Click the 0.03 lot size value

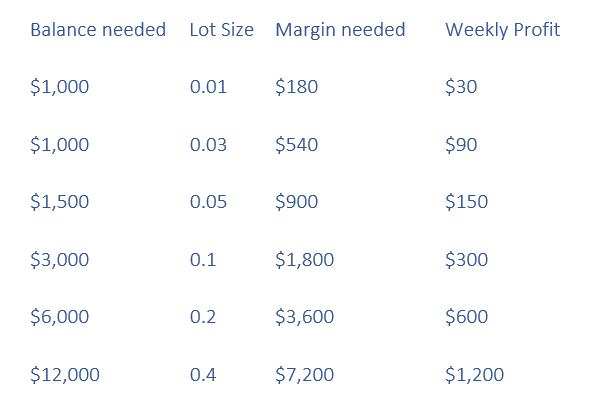click(x=208, y=145)
